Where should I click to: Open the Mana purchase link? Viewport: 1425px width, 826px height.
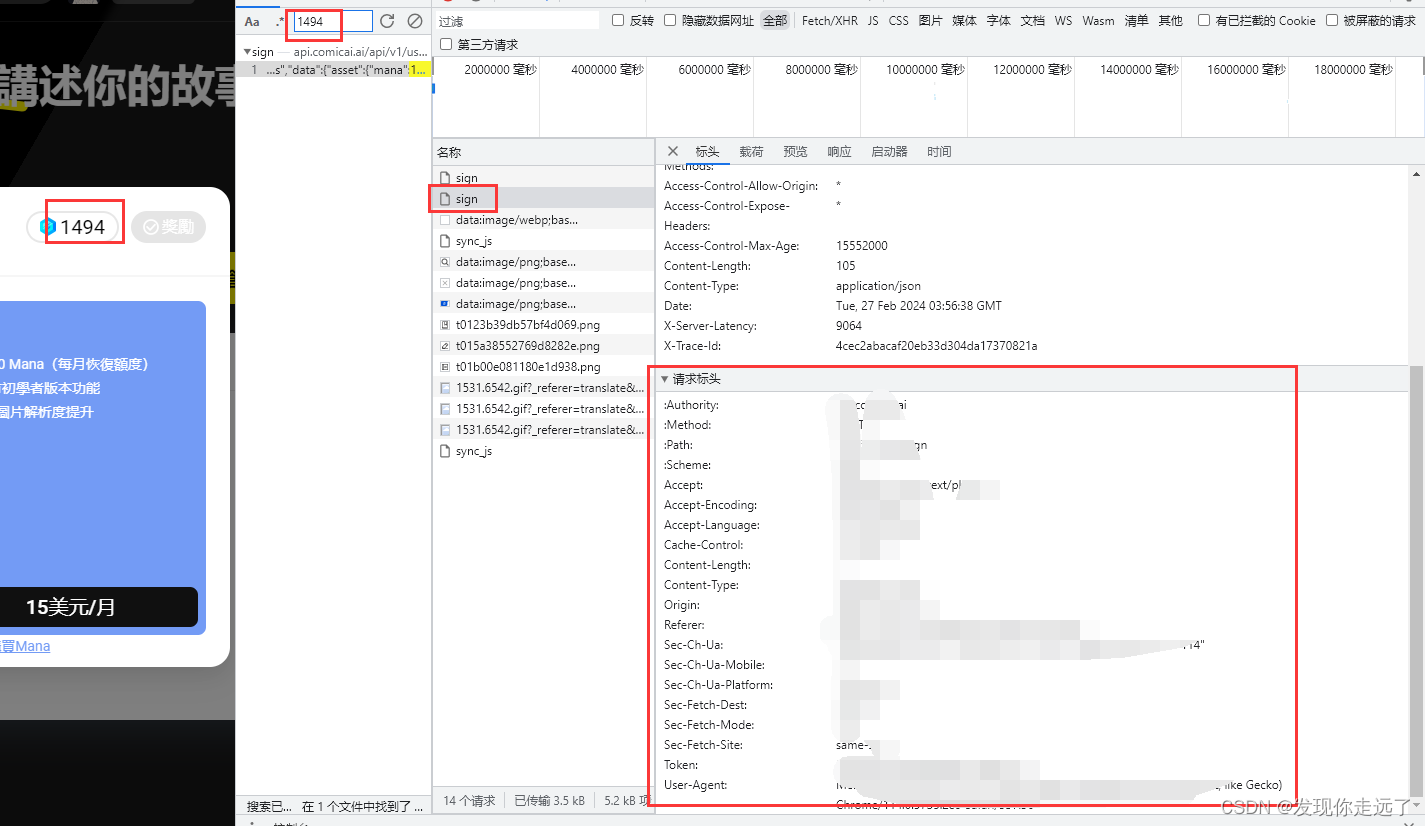[25, 646]
